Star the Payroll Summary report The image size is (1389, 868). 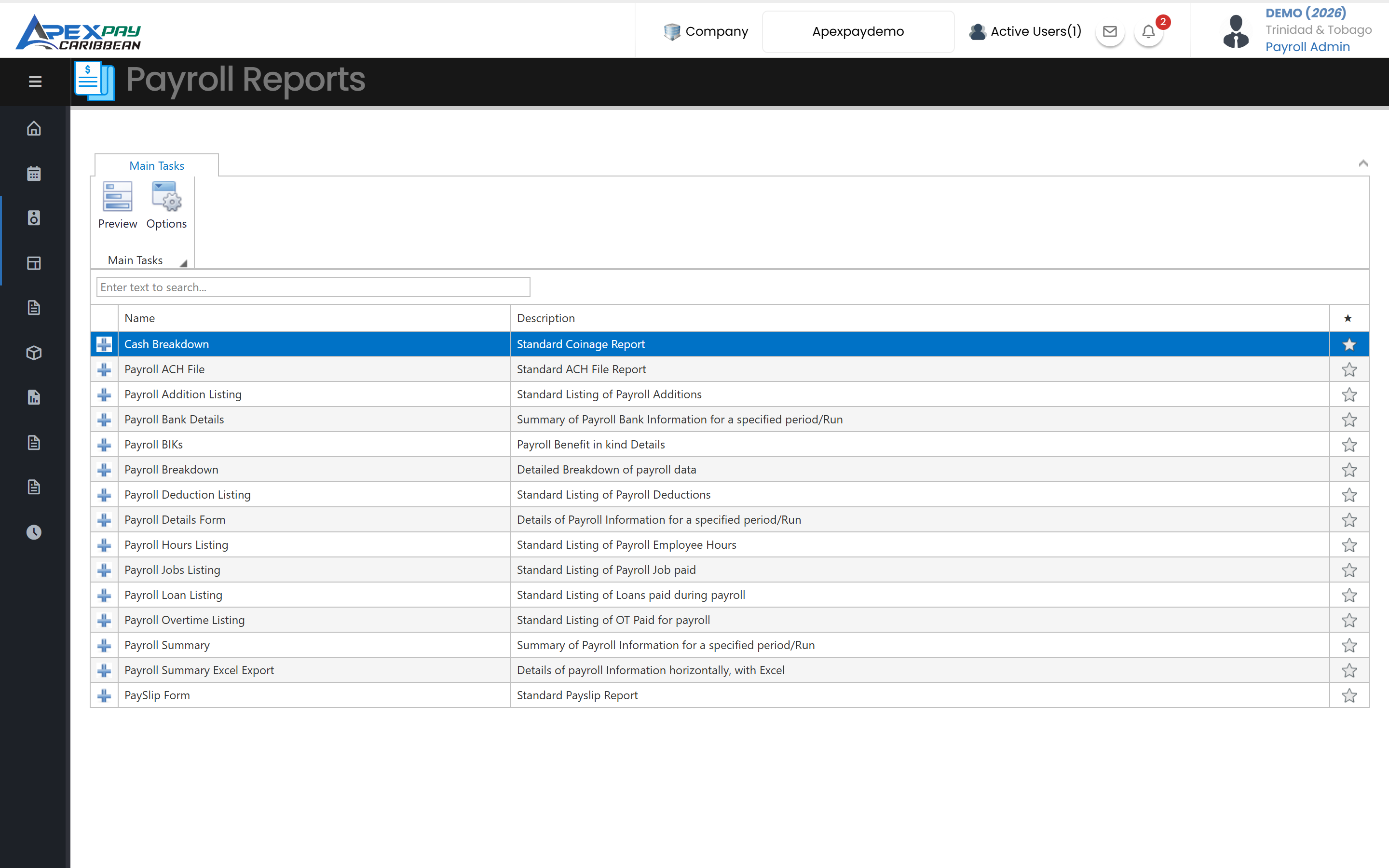tap(1349, 645)
